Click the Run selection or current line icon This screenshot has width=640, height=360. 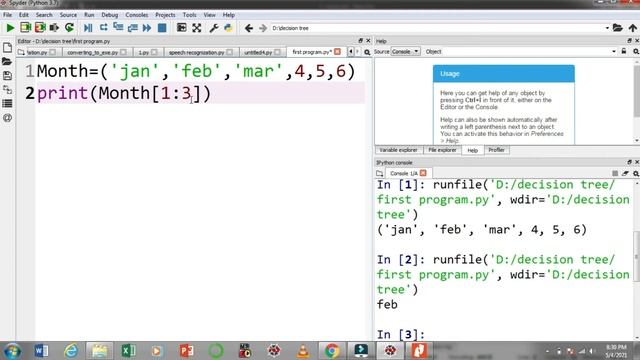point(54,28)
